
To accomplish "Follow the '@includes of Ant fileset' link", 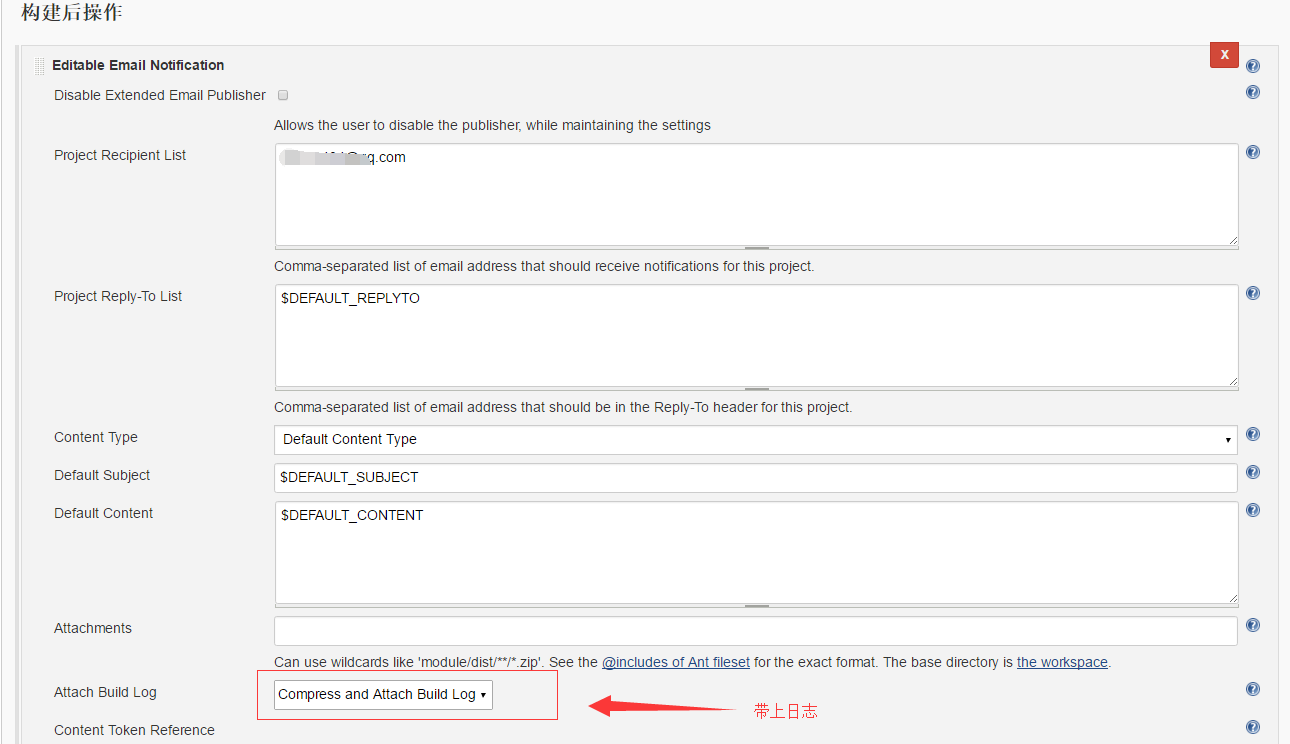I will click(x=676, y=662).
